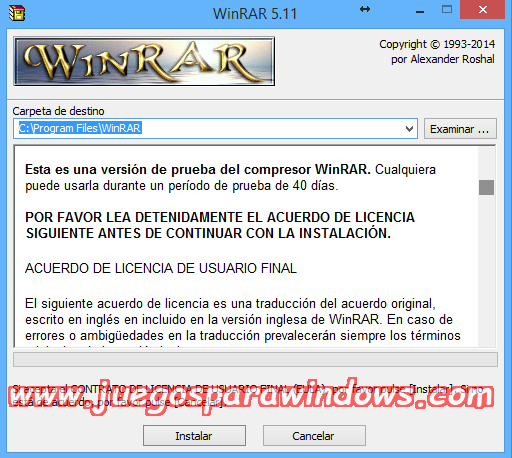Click the Cancelar button

click(x=314, y=435)
